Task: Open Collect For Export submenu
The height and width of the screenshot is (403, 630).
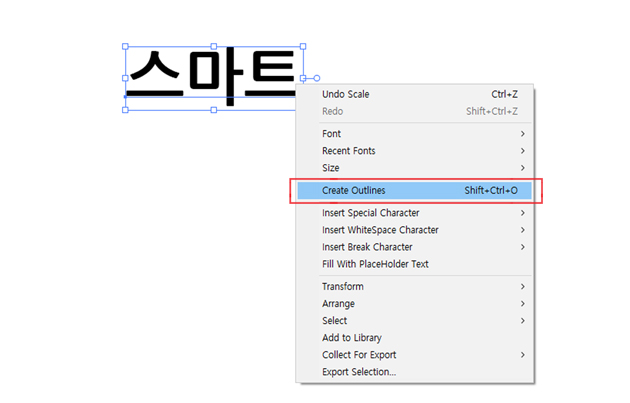Action: point(414,355)
